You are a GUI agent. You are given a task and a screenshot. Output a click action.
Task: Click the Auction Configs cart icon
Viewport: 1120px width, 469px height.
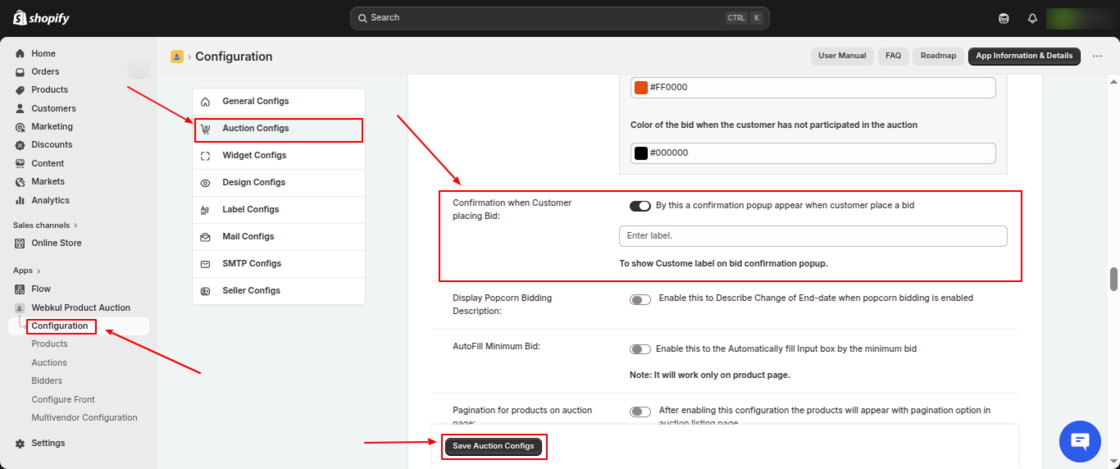(x=206, y=129)
